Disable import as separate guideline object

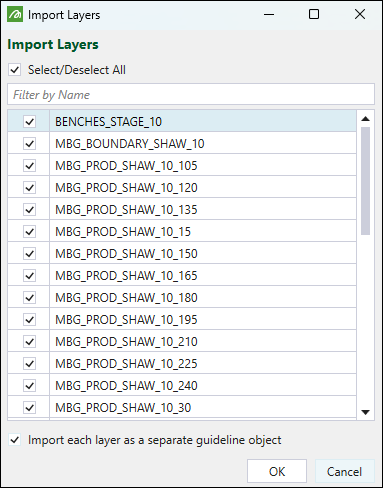[x=15, y=440]
